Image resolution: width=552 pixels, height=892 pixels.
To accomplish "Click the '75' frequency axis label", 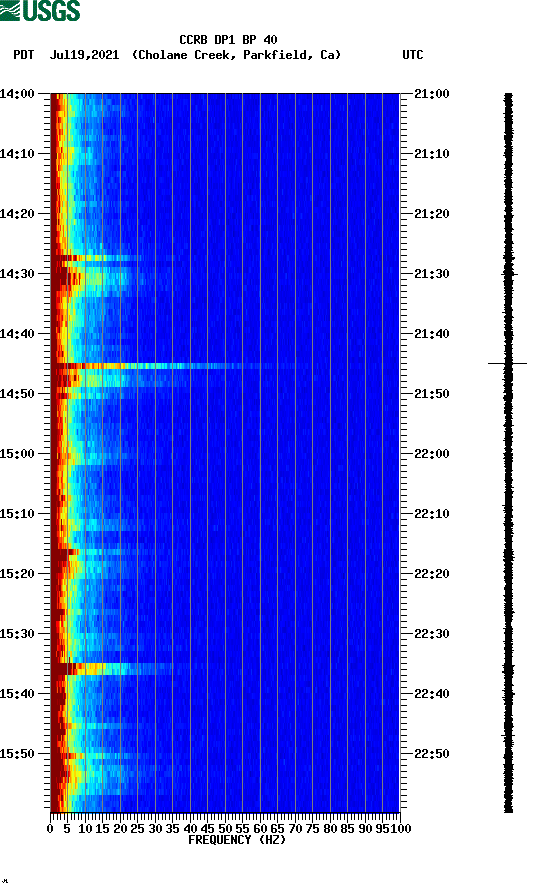I will (x=312, y=829).
